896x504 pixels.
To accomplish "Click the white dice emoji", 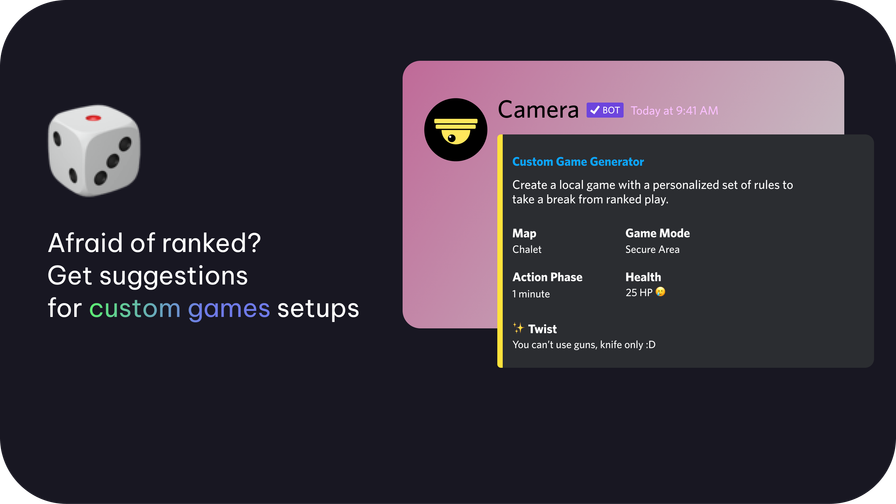I will point(94,152).
